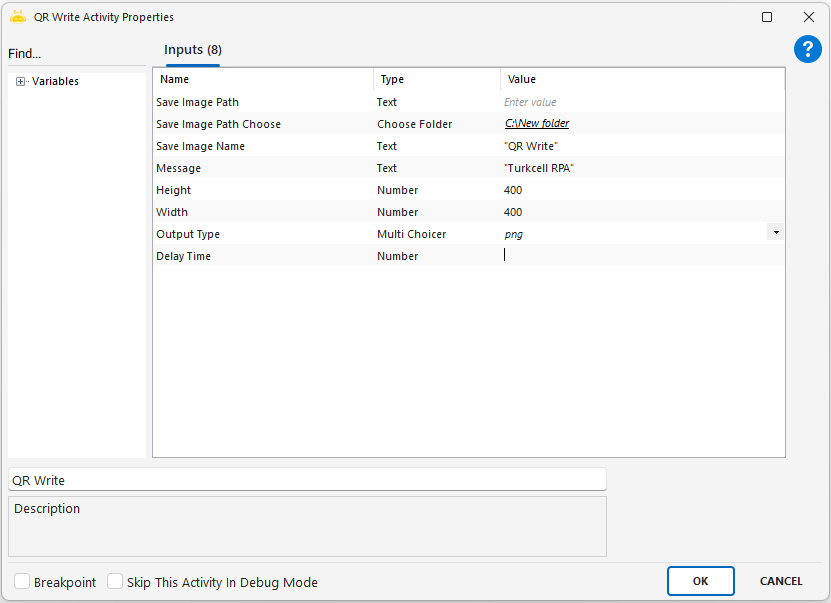The height and width of the screenshot is (603, 831).
Task: Switch to the Inputs (8) tab
Action: 193,50
